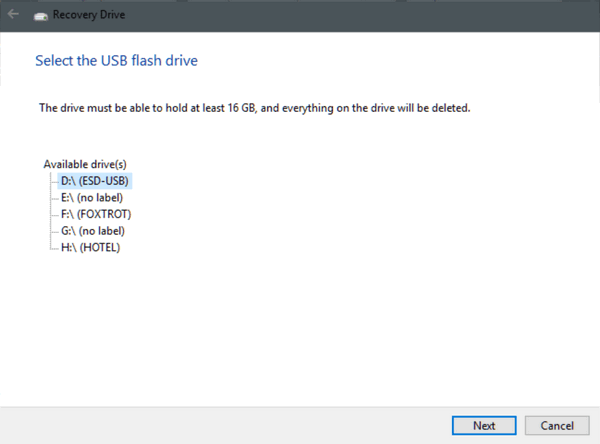Click the Select the USB flash drive heading

pyautogui.click(x=116, y=60)
